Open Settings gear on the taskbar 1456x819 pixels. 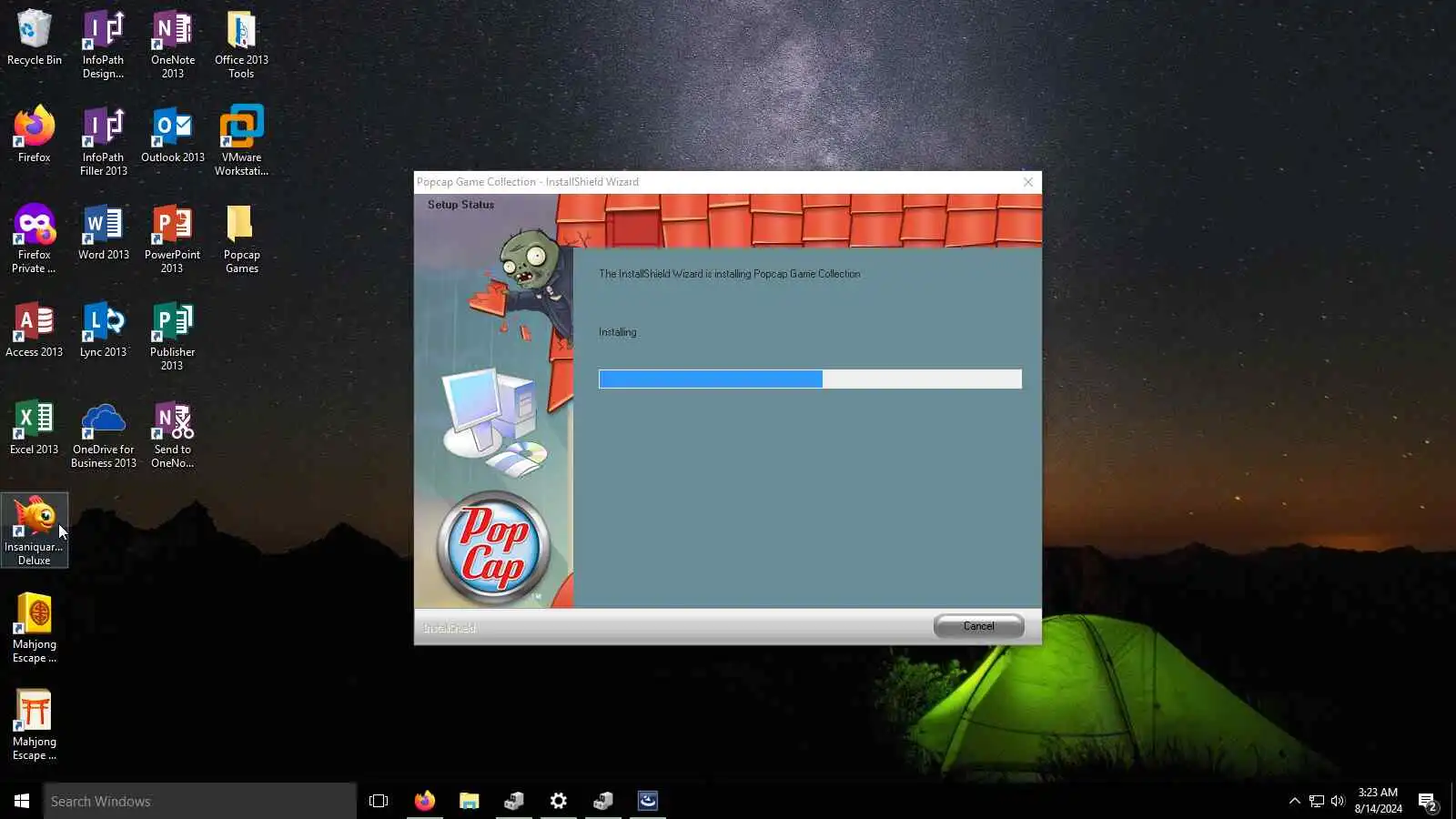(559, 801)
